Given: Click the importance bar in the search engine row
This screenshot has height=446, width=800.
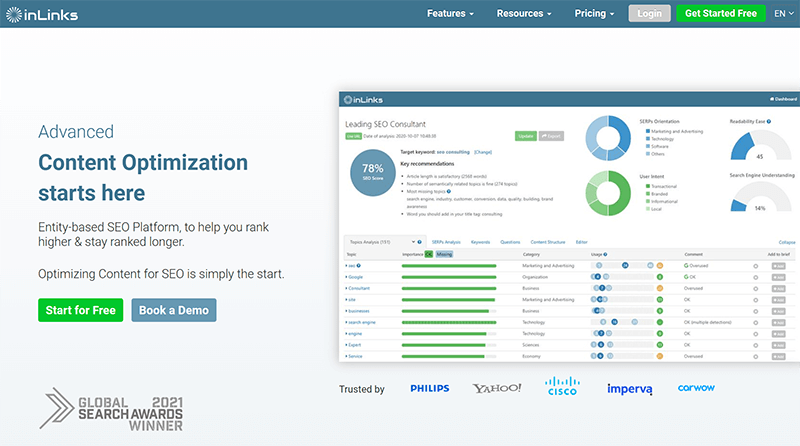Looking at the screenshot, I should click(x=449, y=323).
